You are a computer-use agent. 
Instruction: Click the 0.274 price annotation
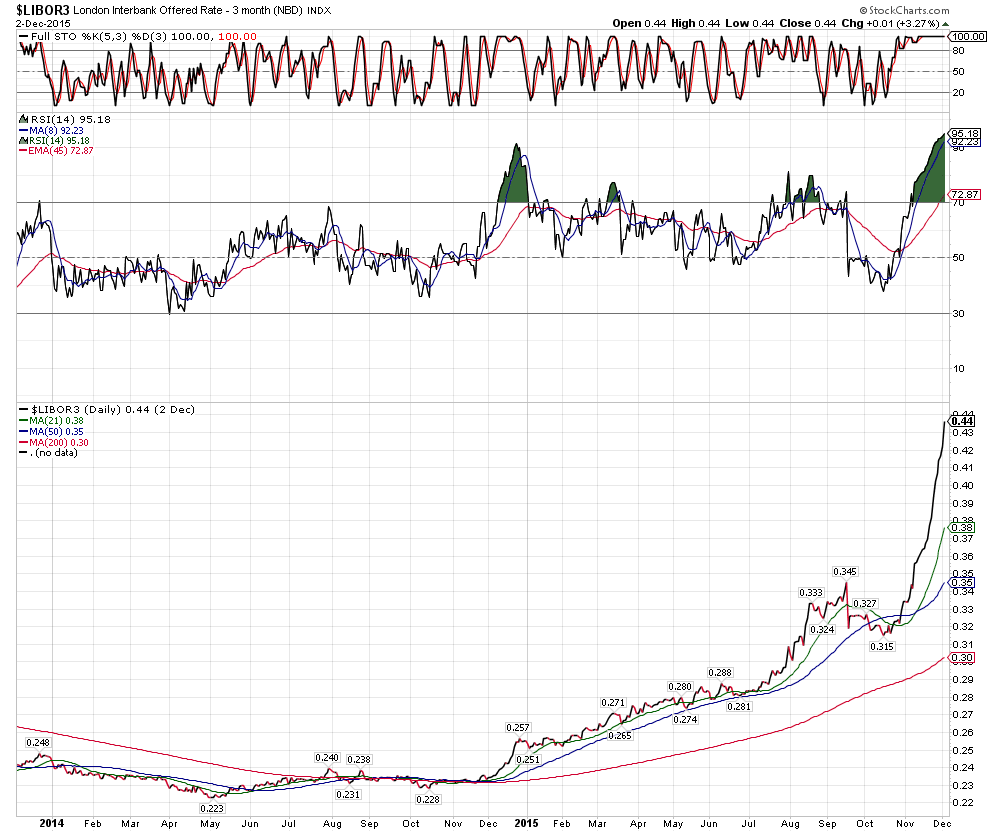(x=685, y=720)
